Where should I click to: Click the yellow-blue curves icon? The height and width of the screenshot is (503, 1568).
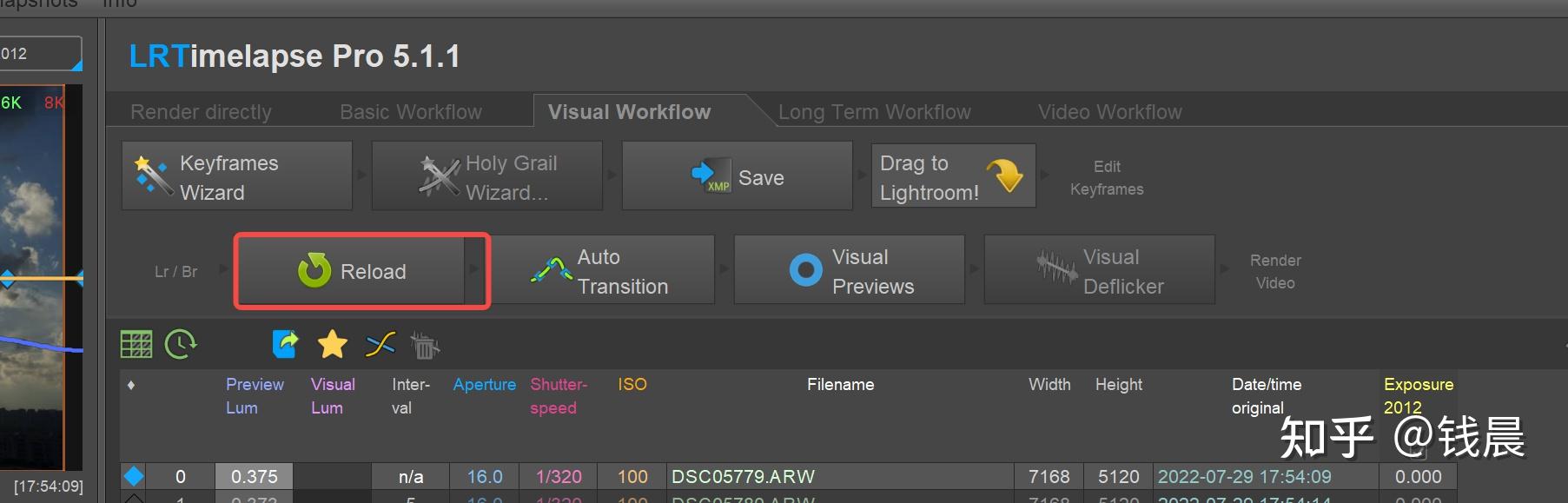(x=380, y=345)
